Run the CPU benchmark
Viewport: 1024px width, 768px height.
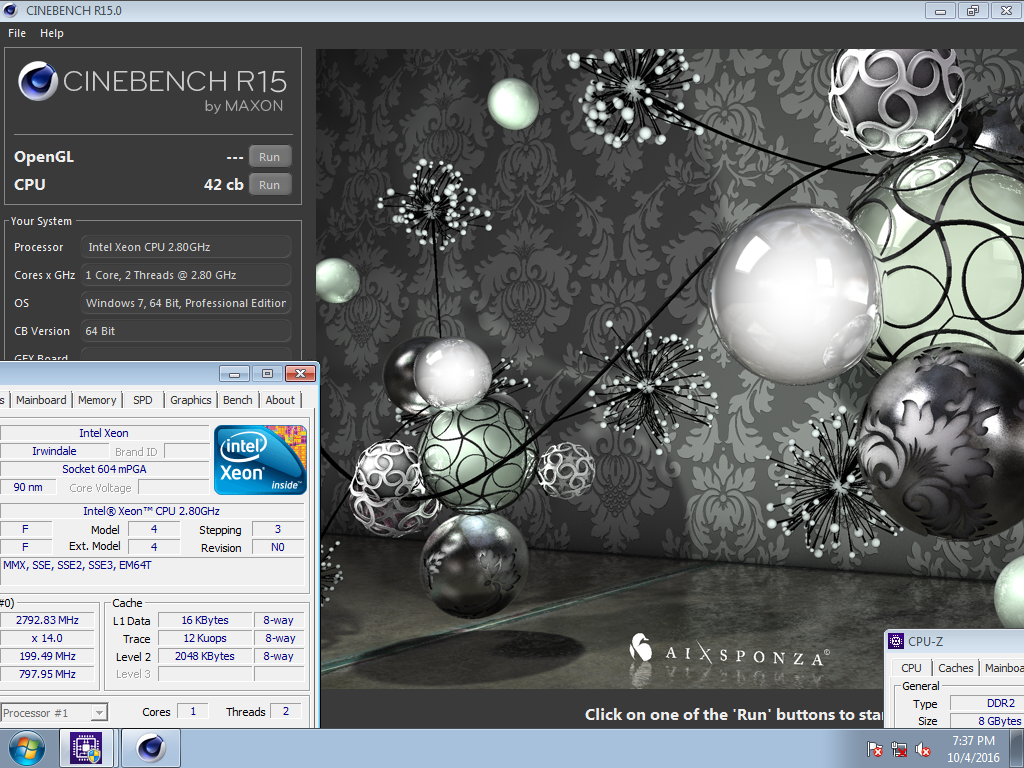pyautogui.click(x=269, y=185)
